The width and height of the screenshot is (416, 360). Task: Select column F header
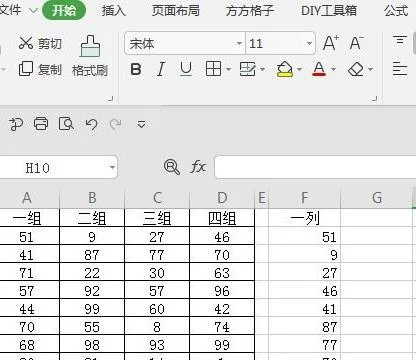(x=304, y=198)
